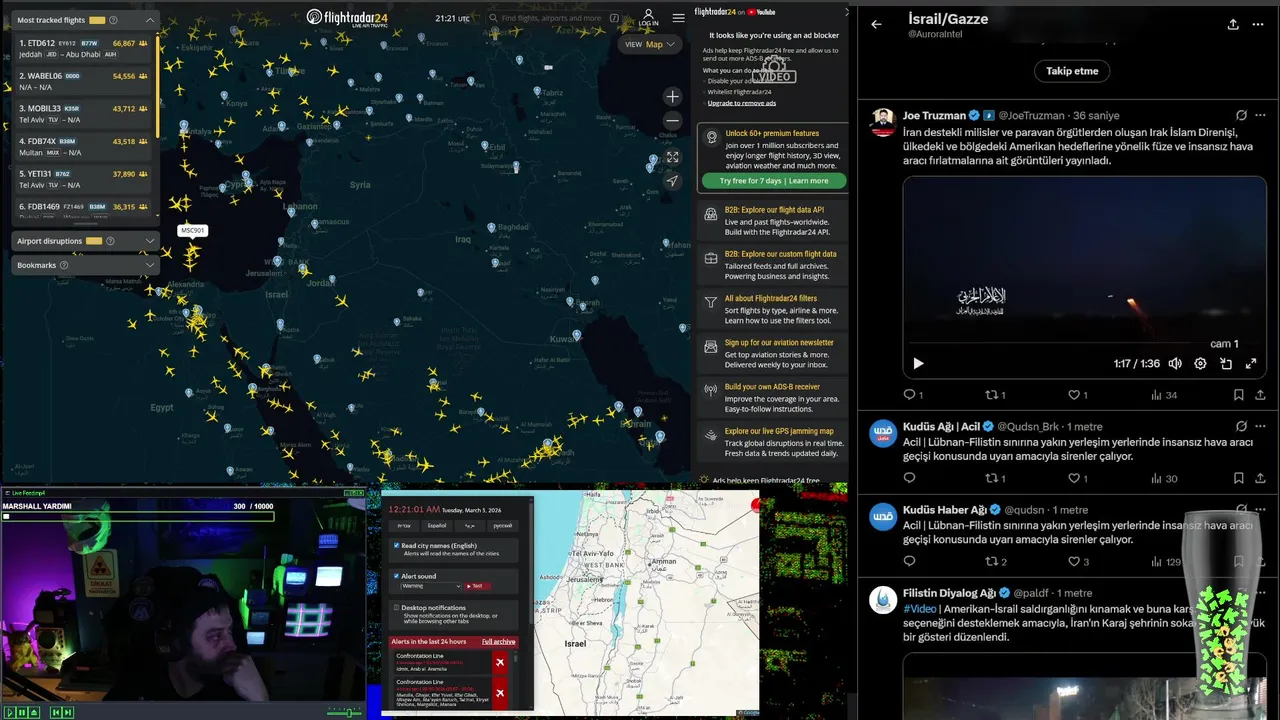Click the Flightradar24 logo
The height and width of the screenshot is (720, 1280).
click(347, 17)
